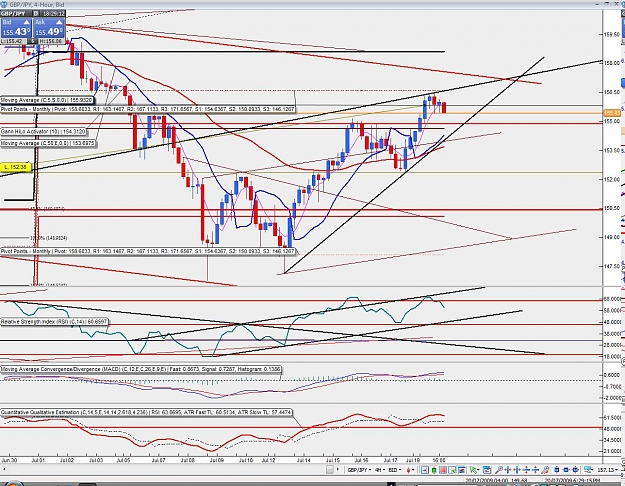Click the Relative Strength Index label

pos(54,321)
